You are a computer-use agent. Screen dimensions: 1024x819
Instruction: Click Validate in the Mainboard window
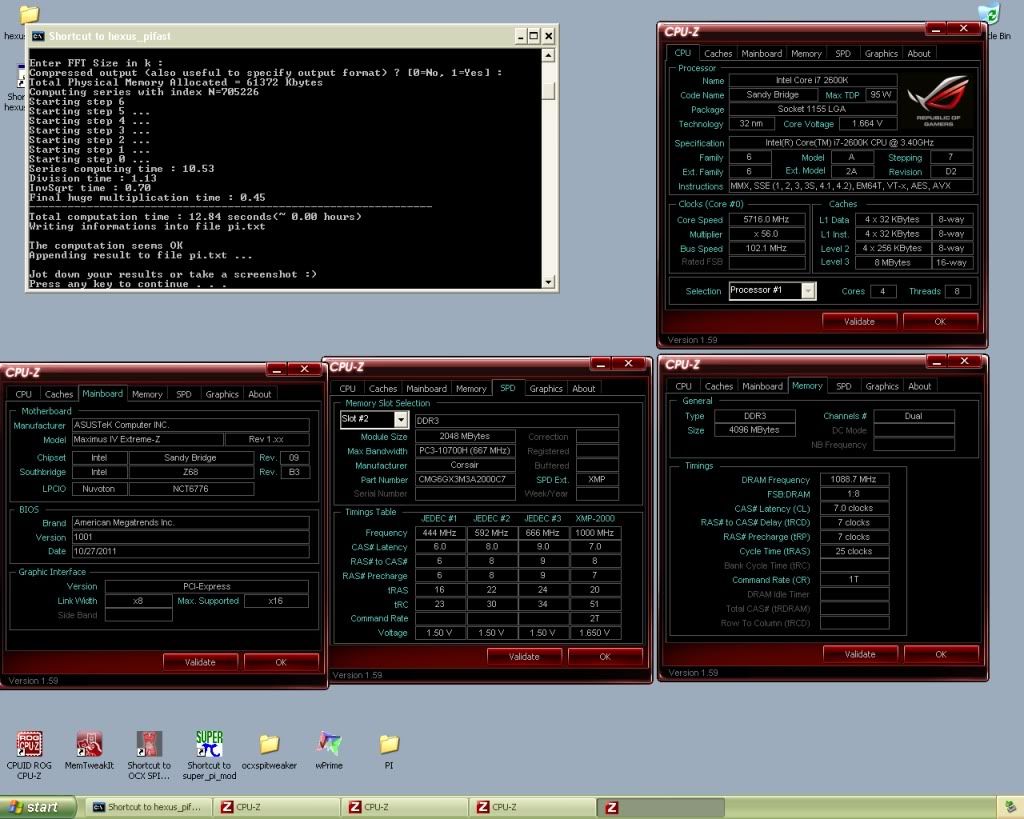point(200,662)
